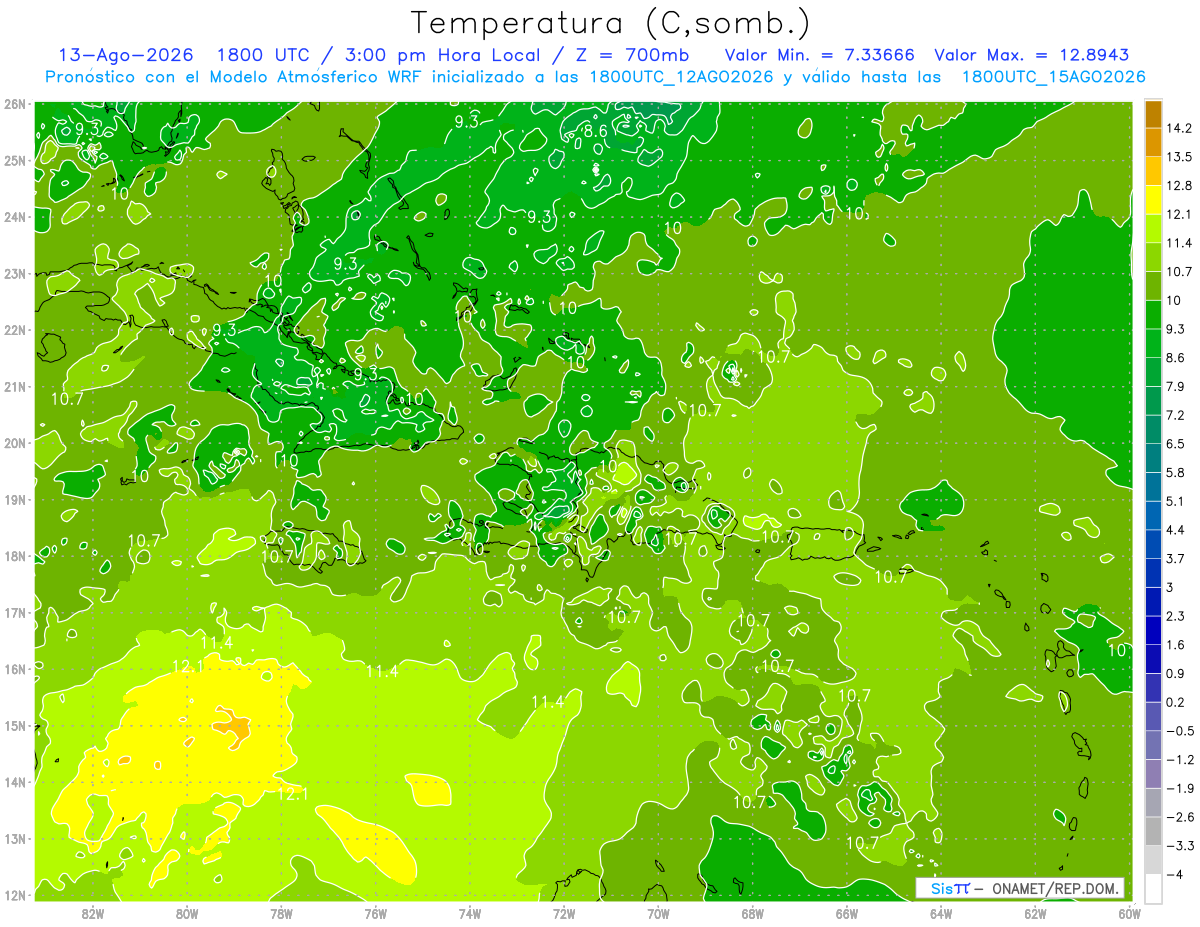Click the 76W longitude axis label
This screenshot has width=1200, height=927.
tap(375, 913)
